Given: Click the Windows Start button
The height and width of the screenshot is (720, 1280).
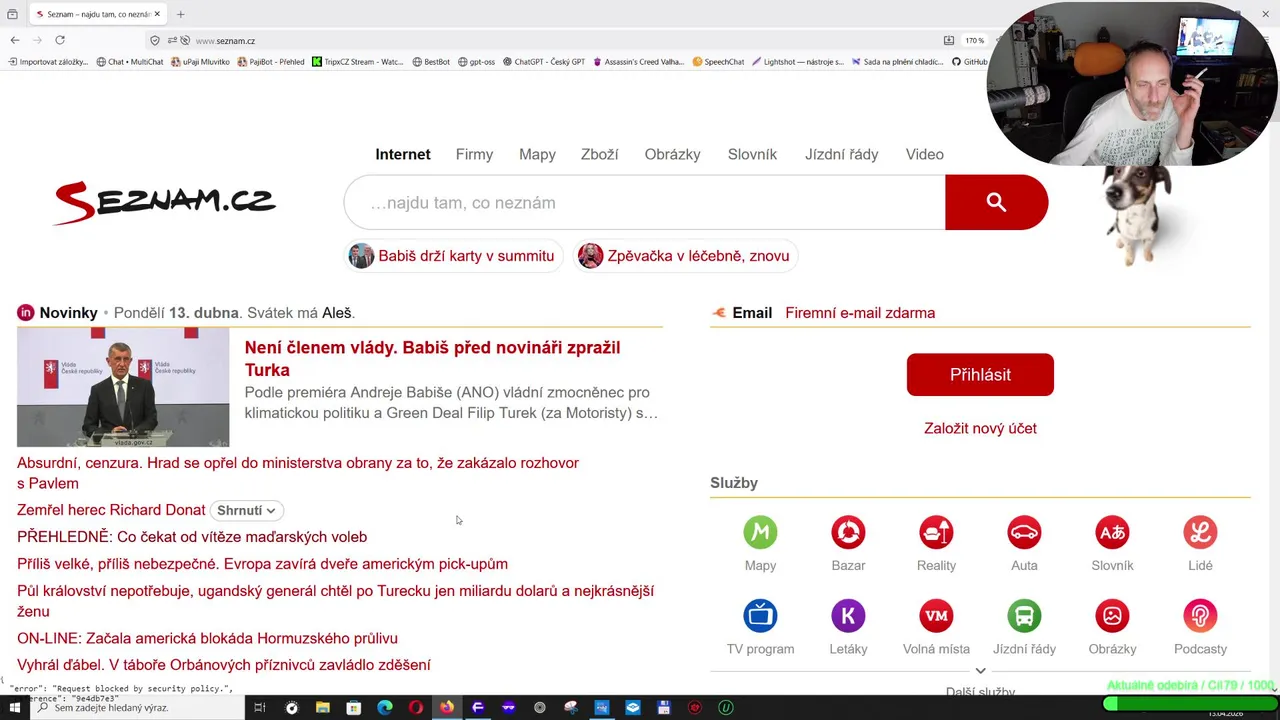Looking at the screenshot, I should pyautogui.click(x=15, y=708).
